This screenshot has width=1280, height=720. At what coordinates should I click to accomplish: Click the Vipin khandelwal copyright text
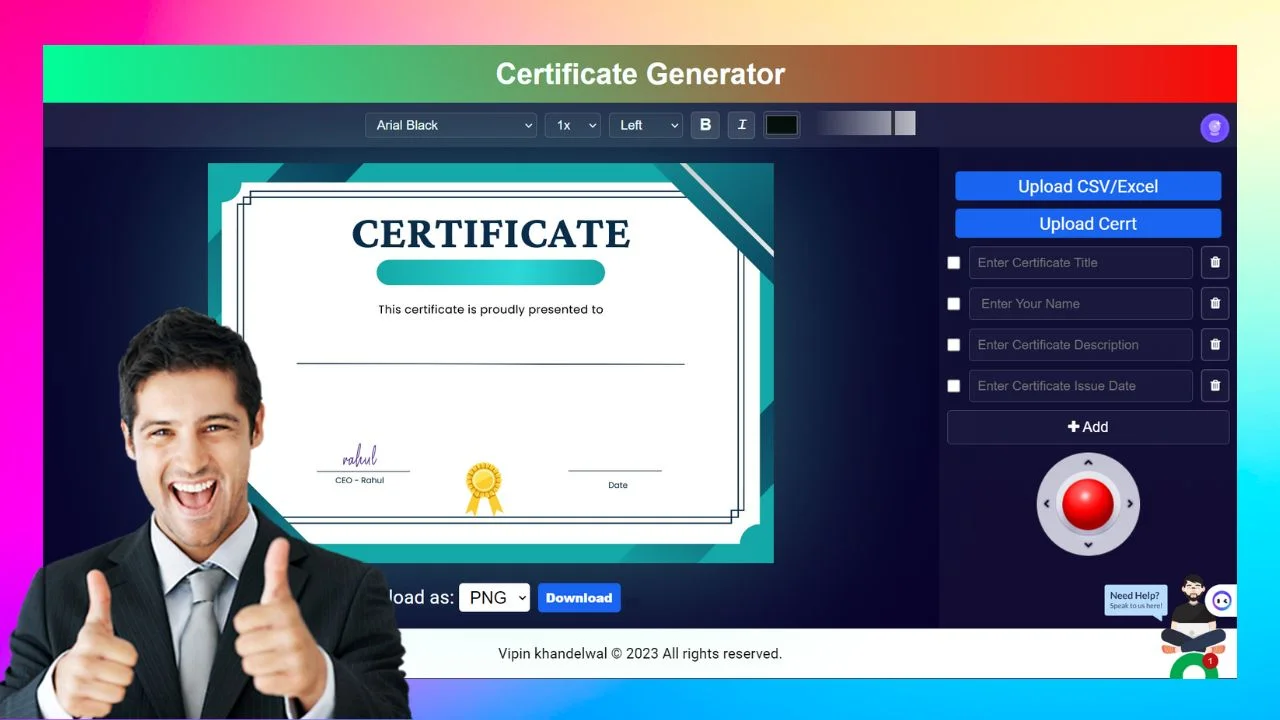[x=640, y=654]
